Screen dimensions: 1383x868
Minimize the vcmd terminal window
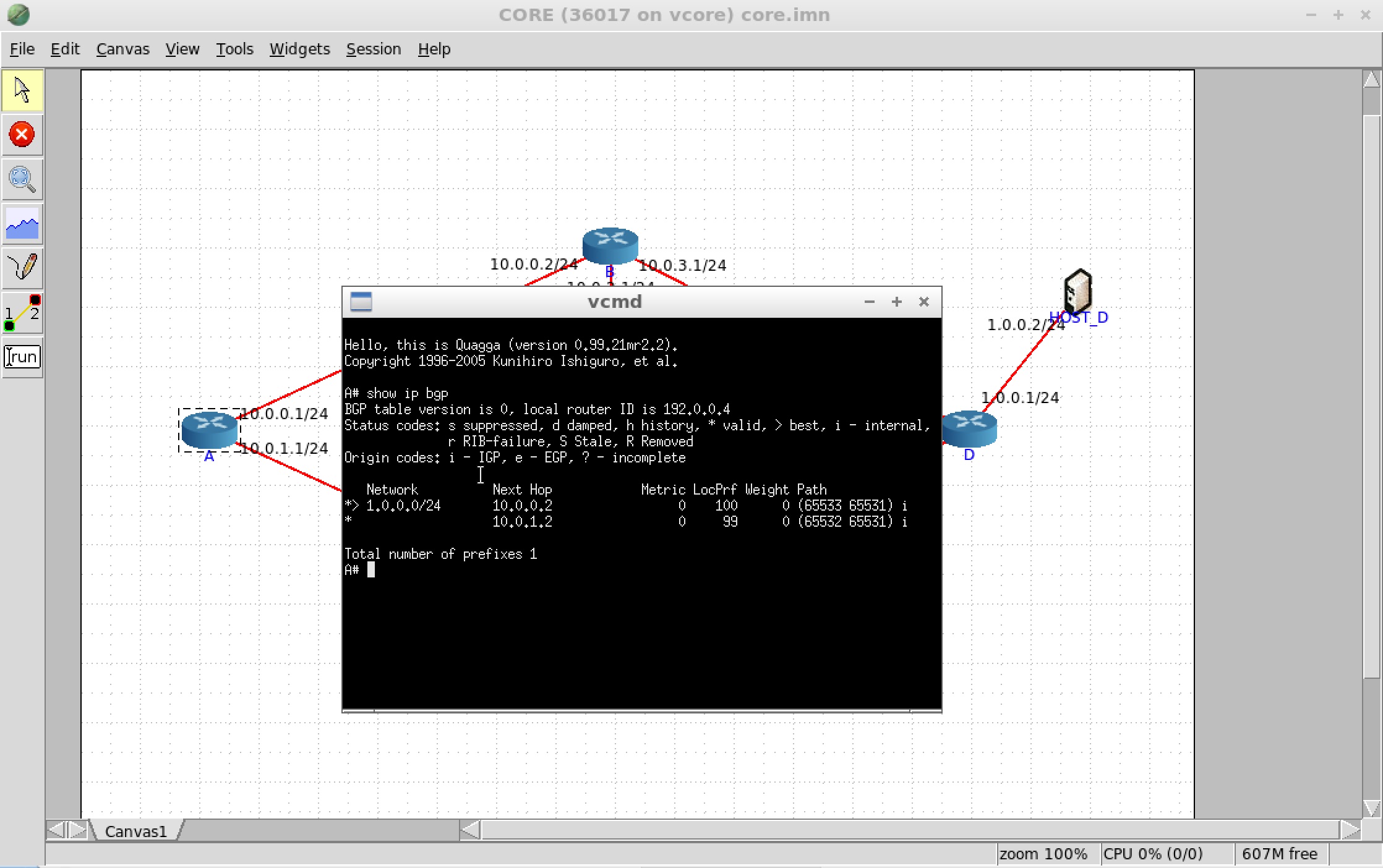pos(869,302)
